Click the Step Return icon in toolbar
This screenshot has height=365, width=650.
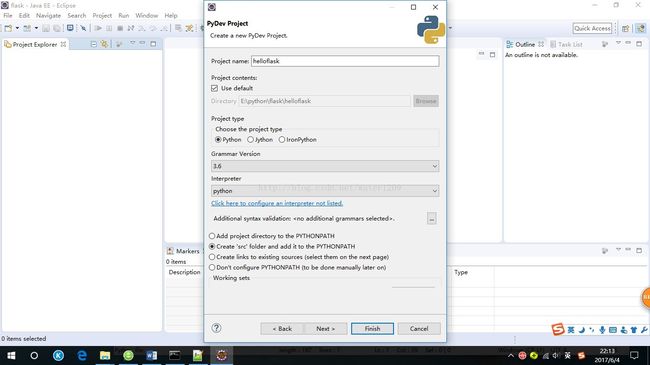pyautogui.click(x=164, y=28)
